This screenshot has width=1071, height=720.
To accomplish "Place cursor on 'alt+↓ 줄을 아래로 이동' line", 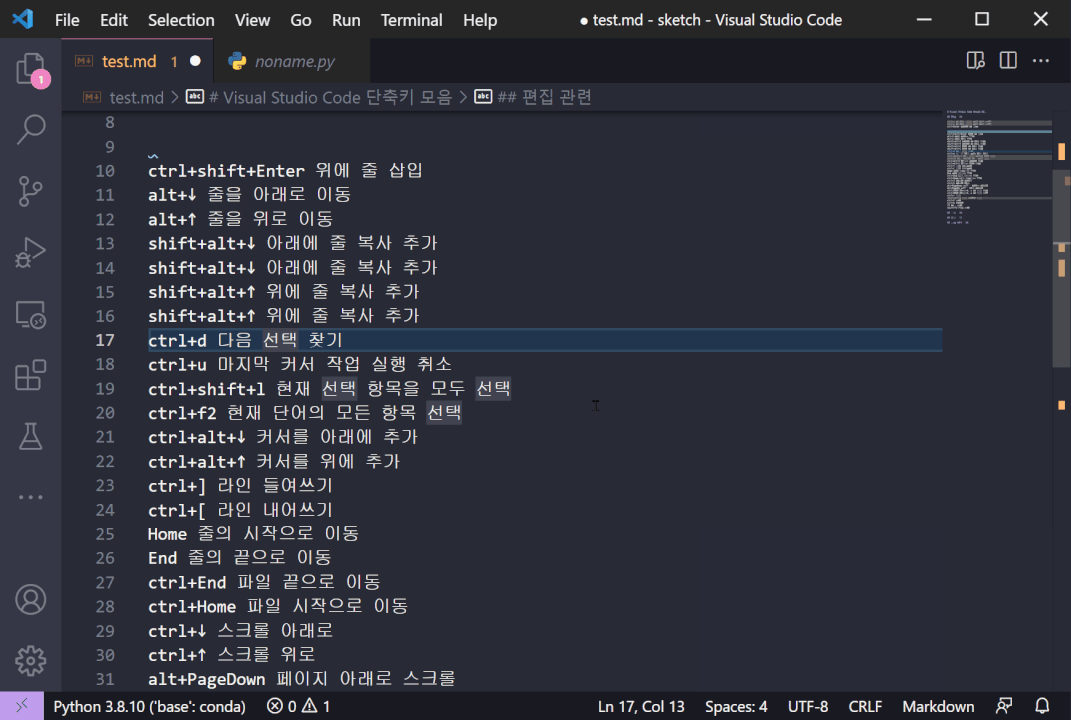I will (x=249, y=195).
